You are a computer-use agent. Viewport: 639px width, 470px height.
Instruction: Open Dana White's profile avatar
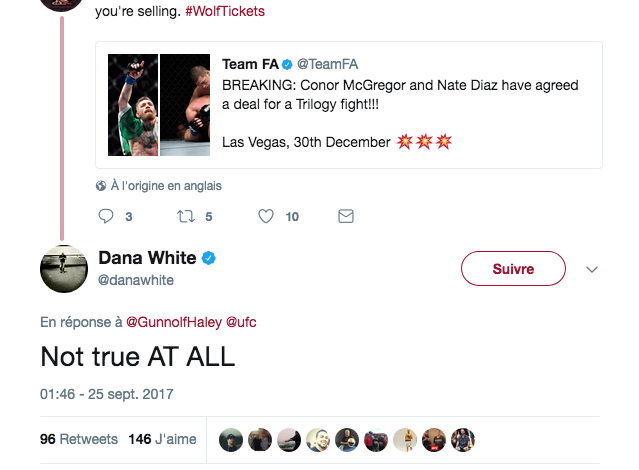click(64, 269)
